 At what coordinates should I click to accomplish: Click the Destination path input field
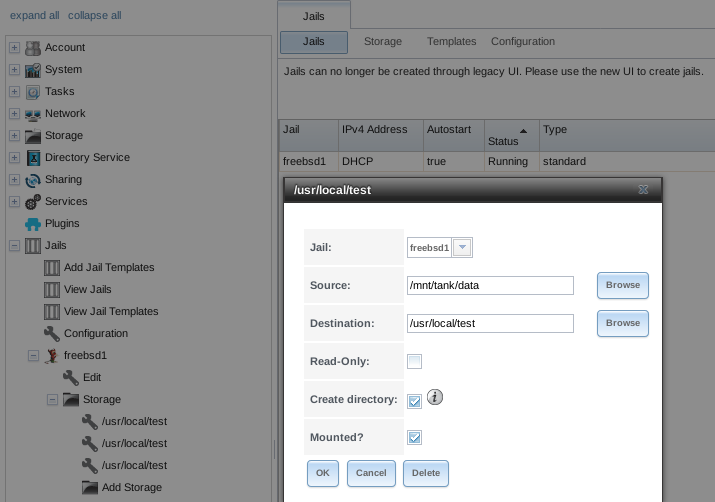point(490,323)
